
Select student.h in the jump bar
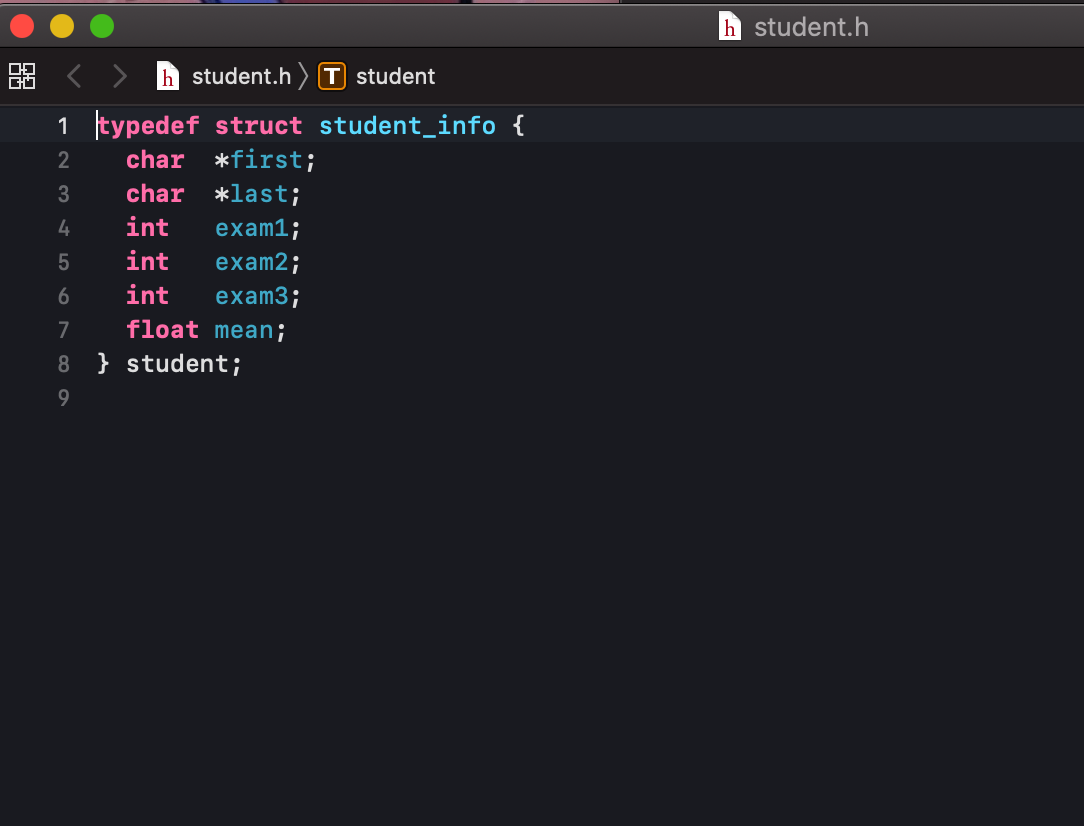(241, 76)
